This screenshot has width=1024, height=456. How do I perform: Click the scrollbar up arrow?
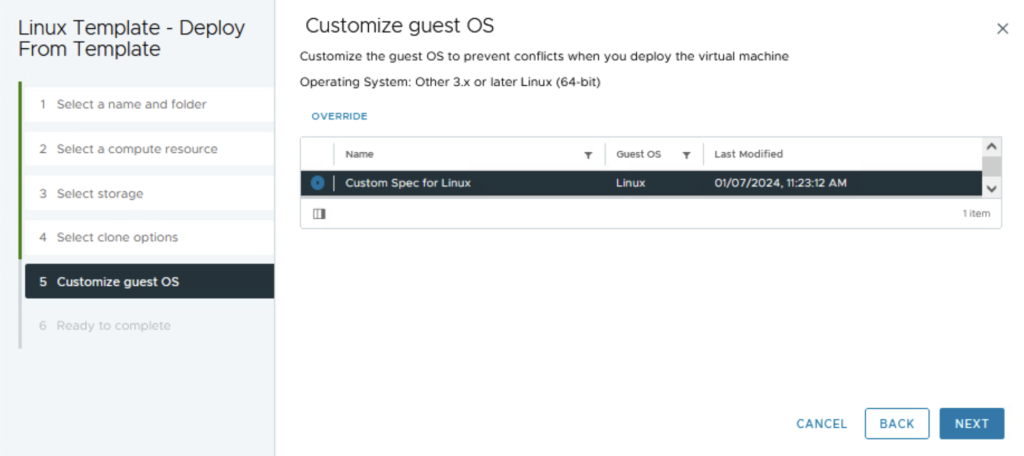point(992,146)
